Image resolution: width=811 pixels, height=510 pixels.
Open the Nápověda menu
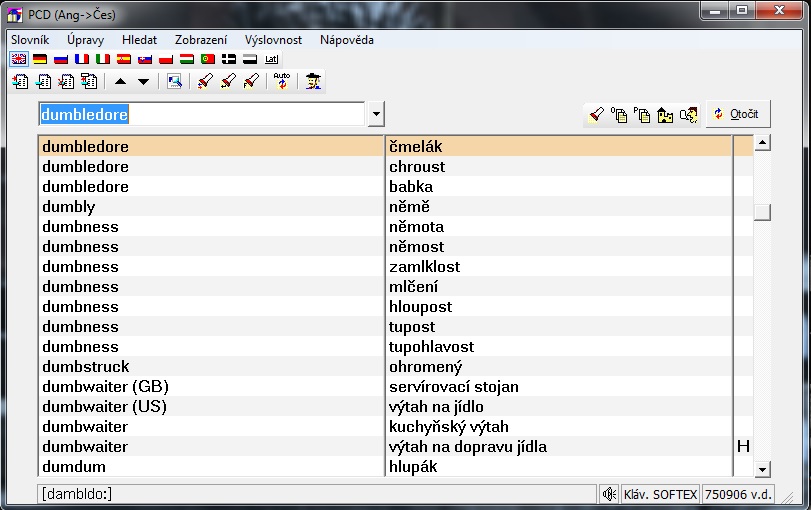pos(347,40)
